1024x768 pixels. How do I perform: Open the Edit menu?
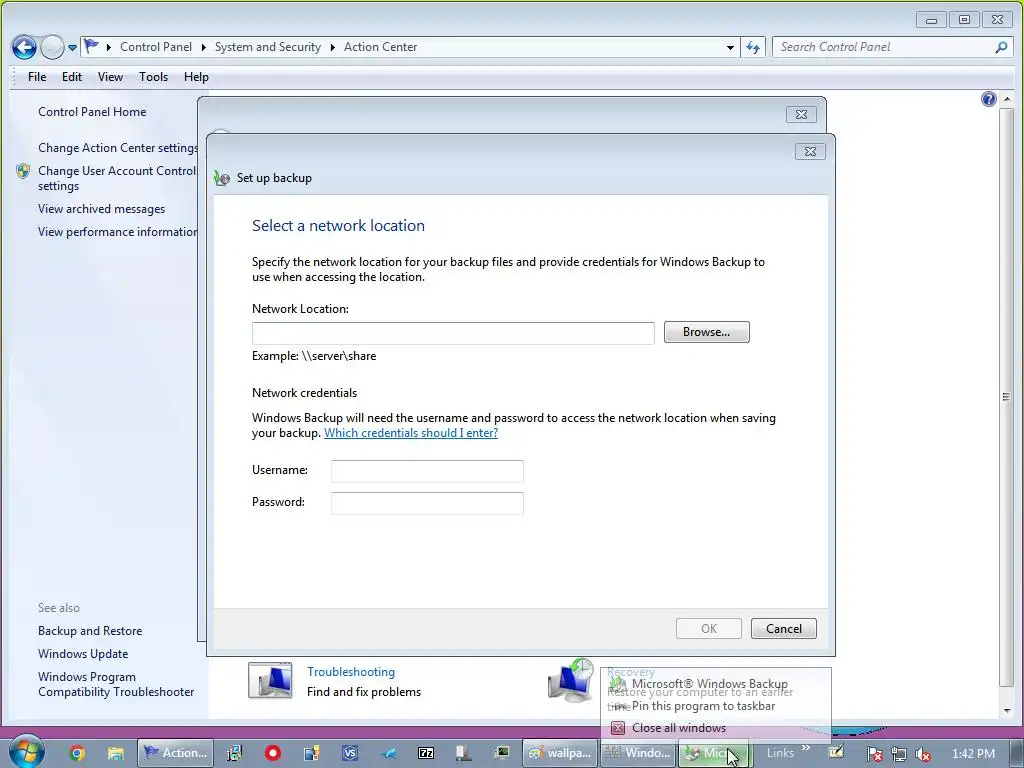pos(72,77)
